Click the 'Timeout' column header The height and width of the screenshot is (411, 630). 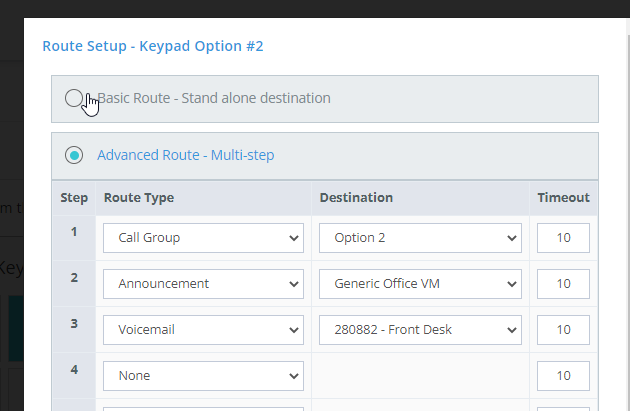(x=563, y=198)
